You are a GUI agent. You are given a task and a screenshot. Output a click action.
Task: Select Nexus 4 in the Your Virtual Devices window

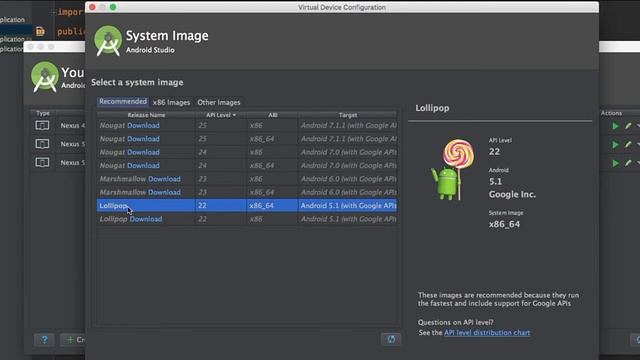[72, 125]
